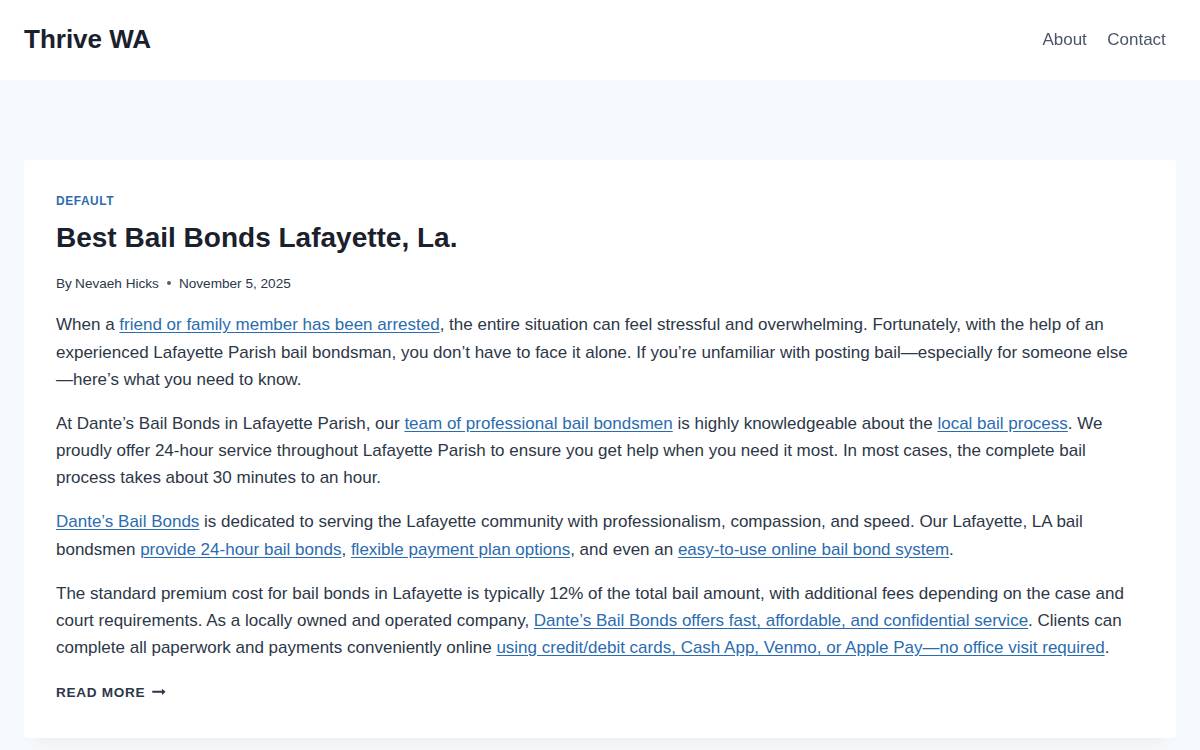Click 'Dante's Bail Bonds offers fast, affordable' link
1200x750 pixels.
click(x=781, y=621)
